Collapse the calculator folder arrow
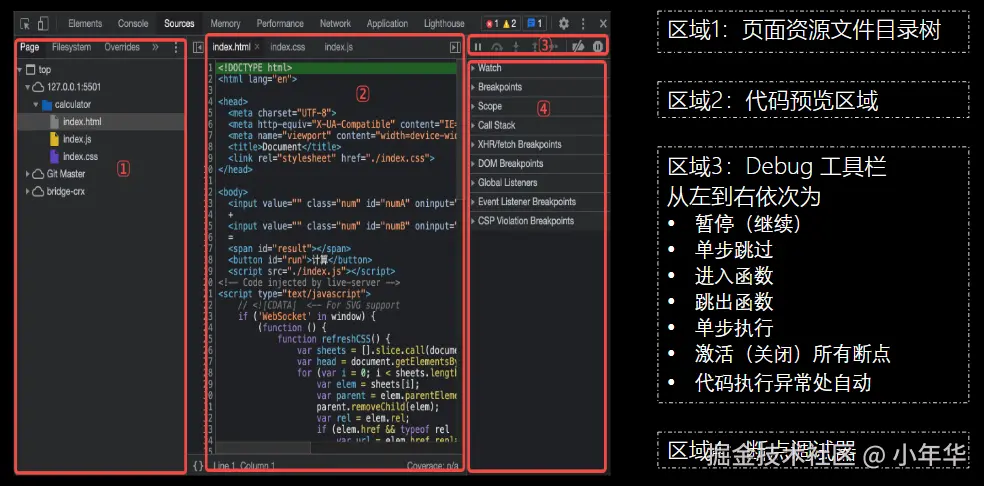 point(36,105)
